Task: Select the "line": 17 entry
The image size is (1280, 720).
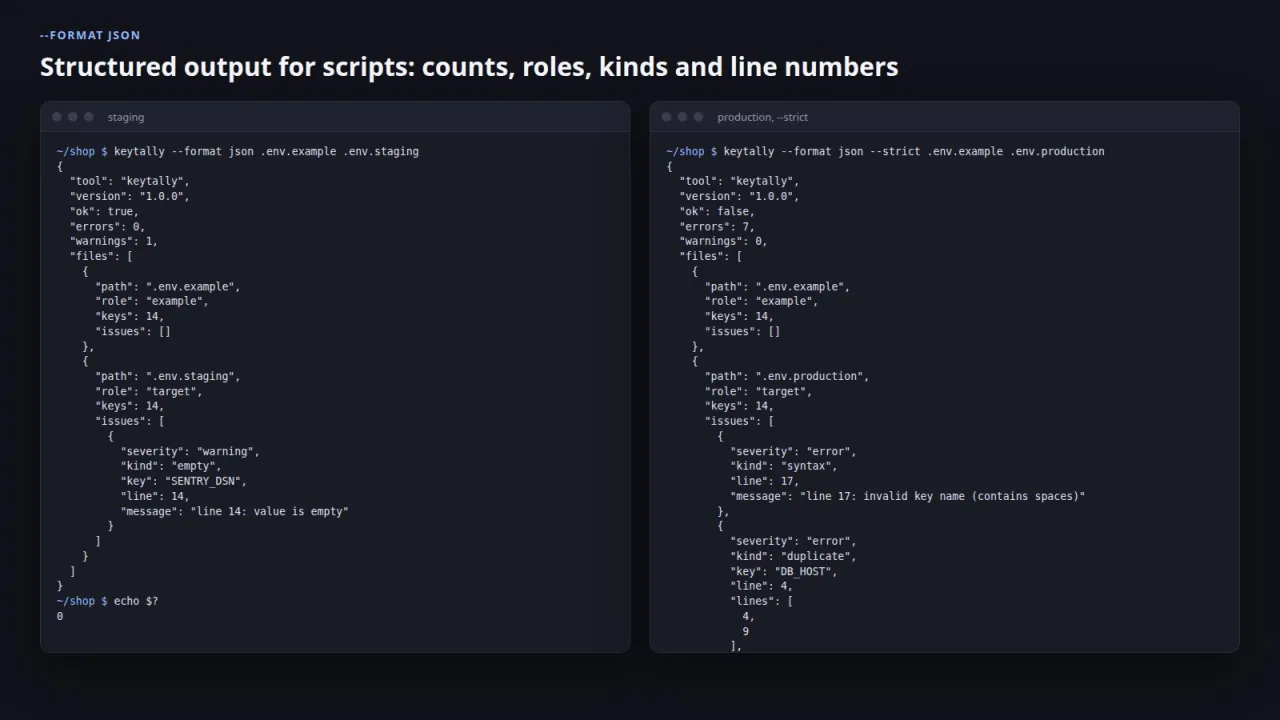Action: 765,481
